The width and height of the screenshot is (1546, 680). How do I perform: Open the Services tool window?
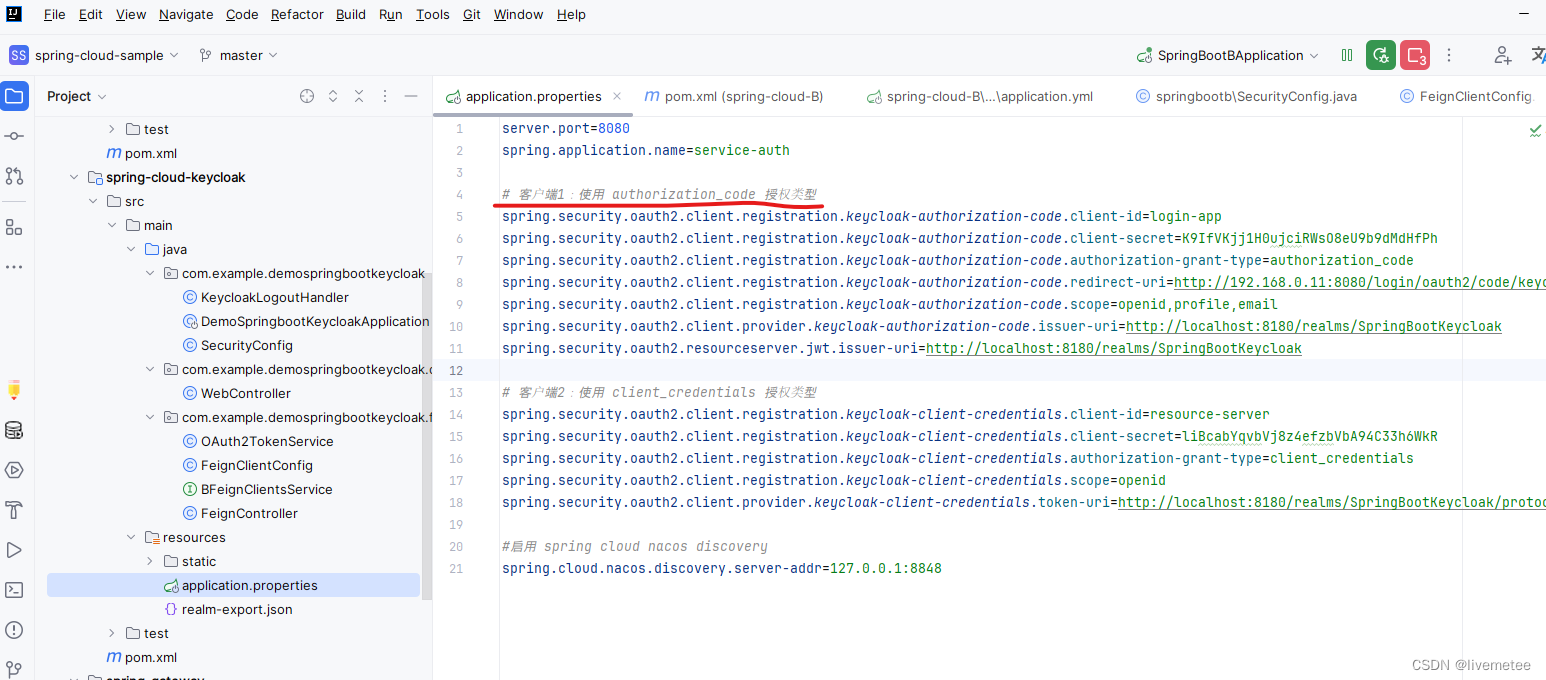click(14, 470)
